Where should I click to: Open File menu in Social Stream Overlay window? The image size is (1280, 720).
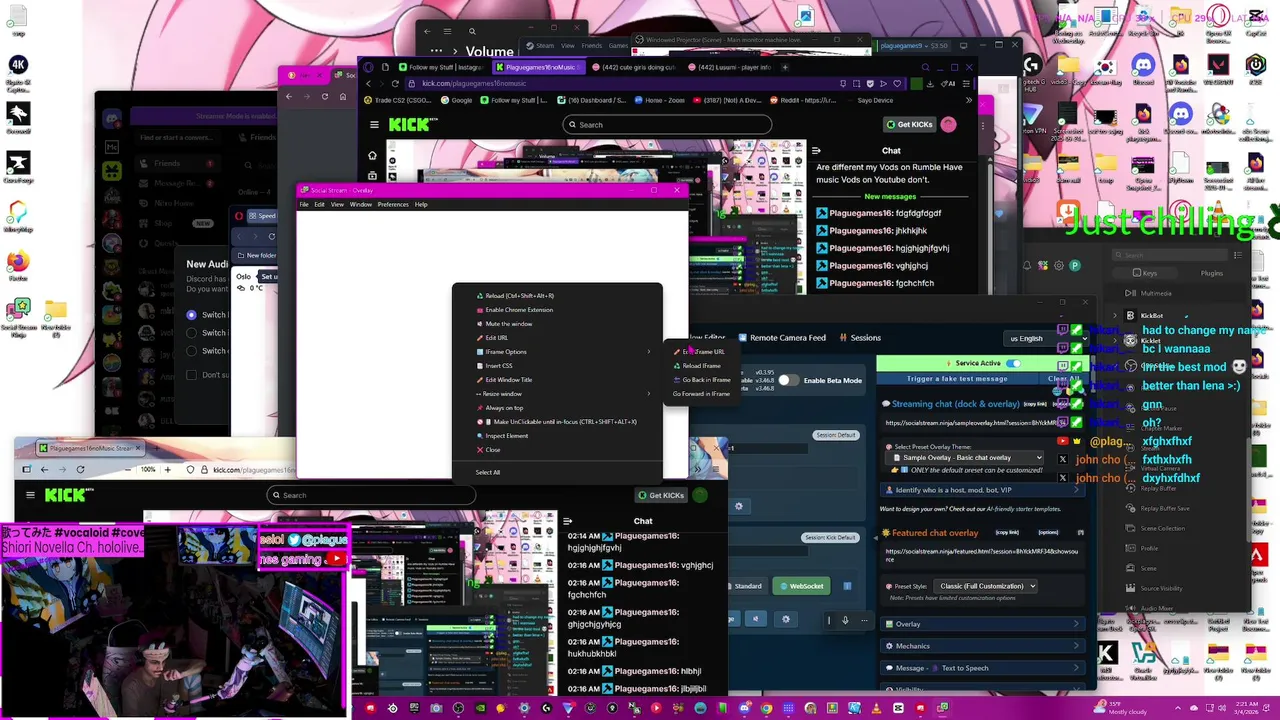click(x=304, y=205)
